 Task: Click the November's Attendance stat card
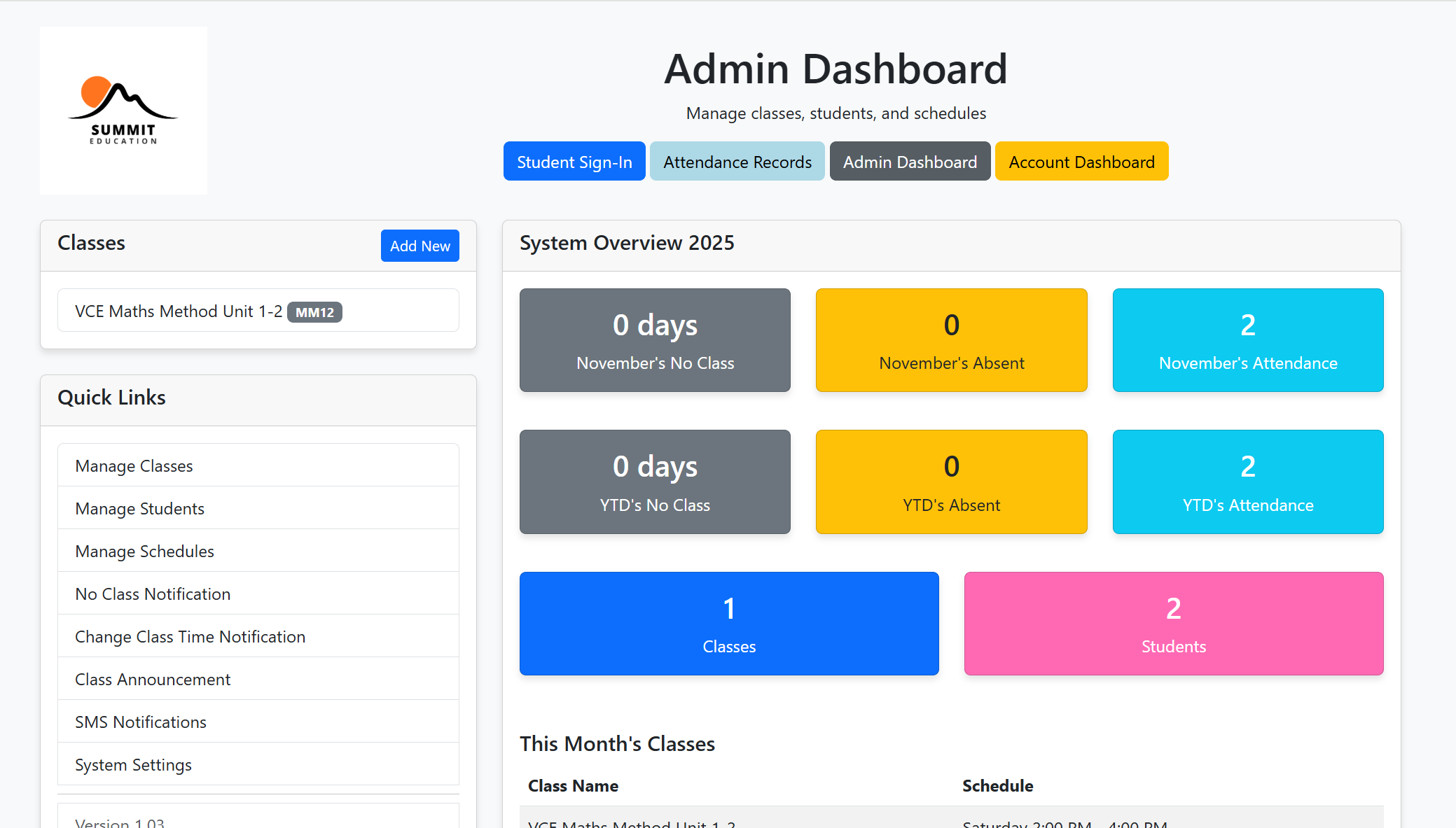pyautogui.click(x=1247, y=340)
